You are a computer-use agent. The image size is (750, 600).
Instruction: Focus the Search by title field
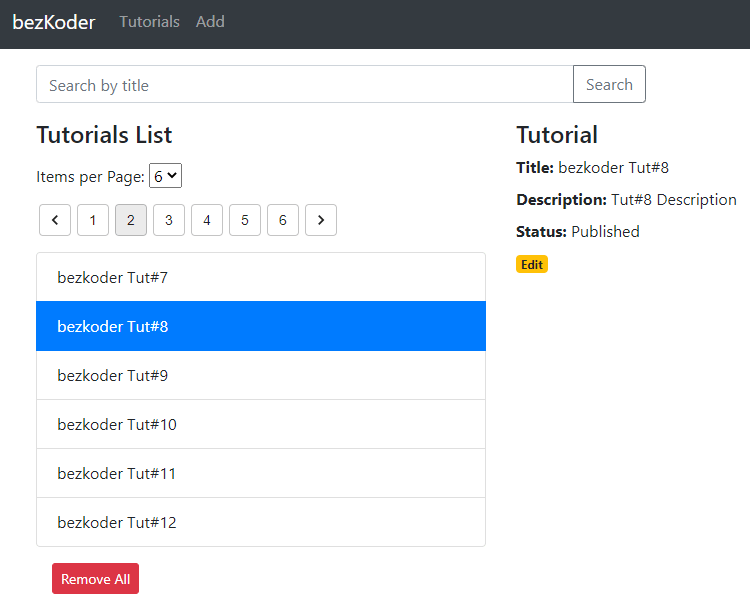tap(305, 84)
